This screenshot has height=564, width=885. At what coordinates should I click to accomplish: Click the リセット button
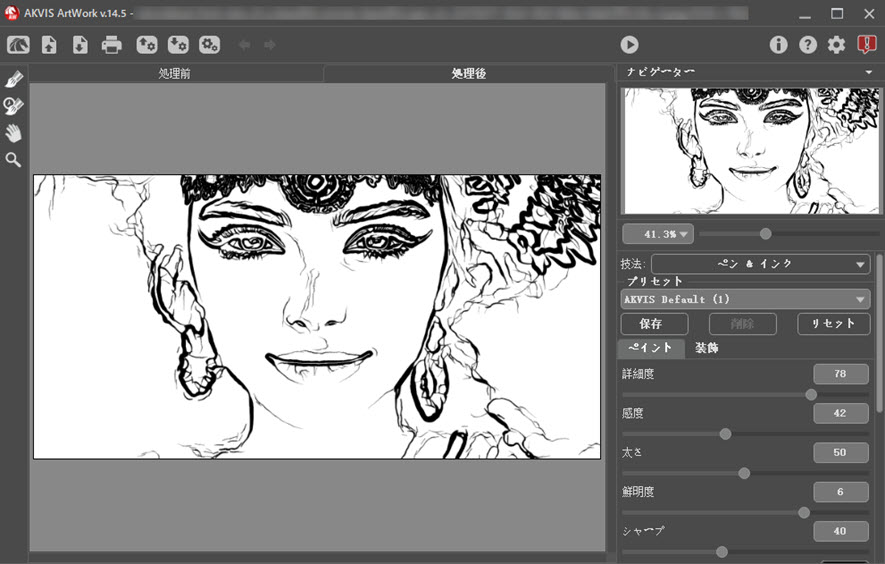(x=833, y=324)
